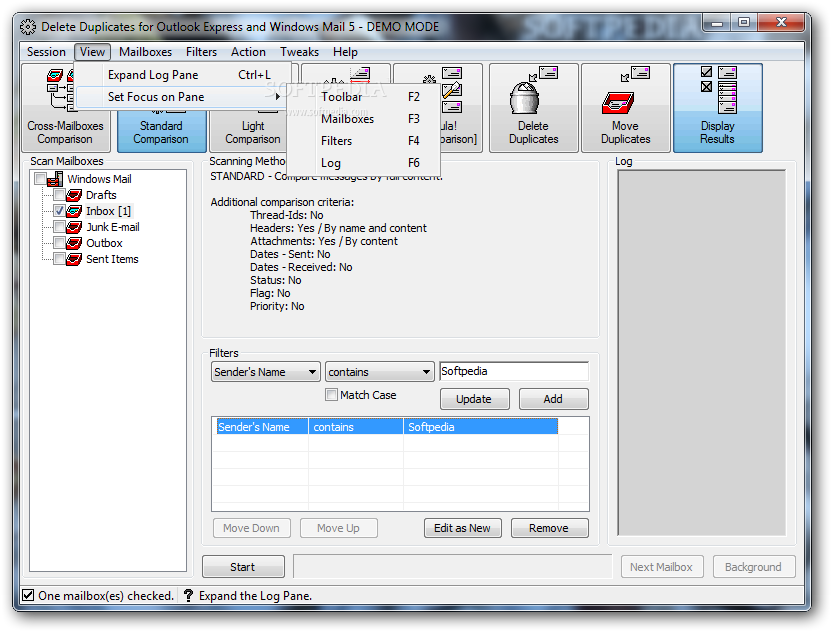Screen dimensions: 832x632
Task: Choose the Light Comparison toolbar button
Action: (x=253, y=132)
